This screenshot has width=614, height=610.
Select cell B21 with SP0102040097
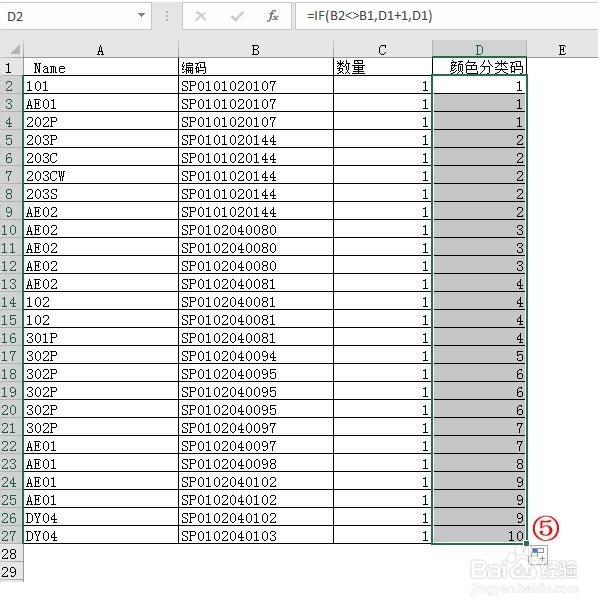click(x=255, y=428)
